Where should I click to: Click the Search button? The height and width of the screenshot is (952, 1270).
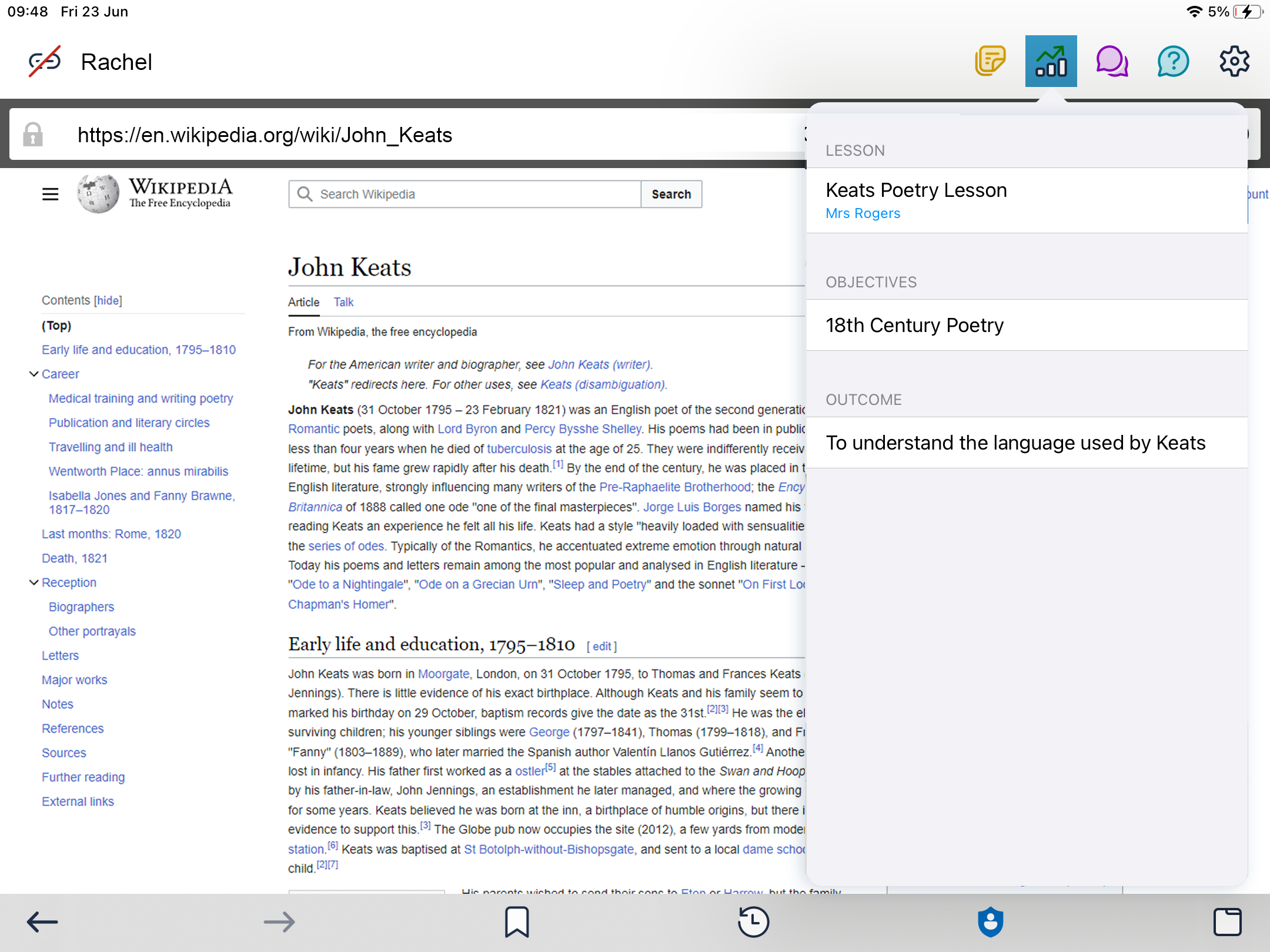[671, 194]
